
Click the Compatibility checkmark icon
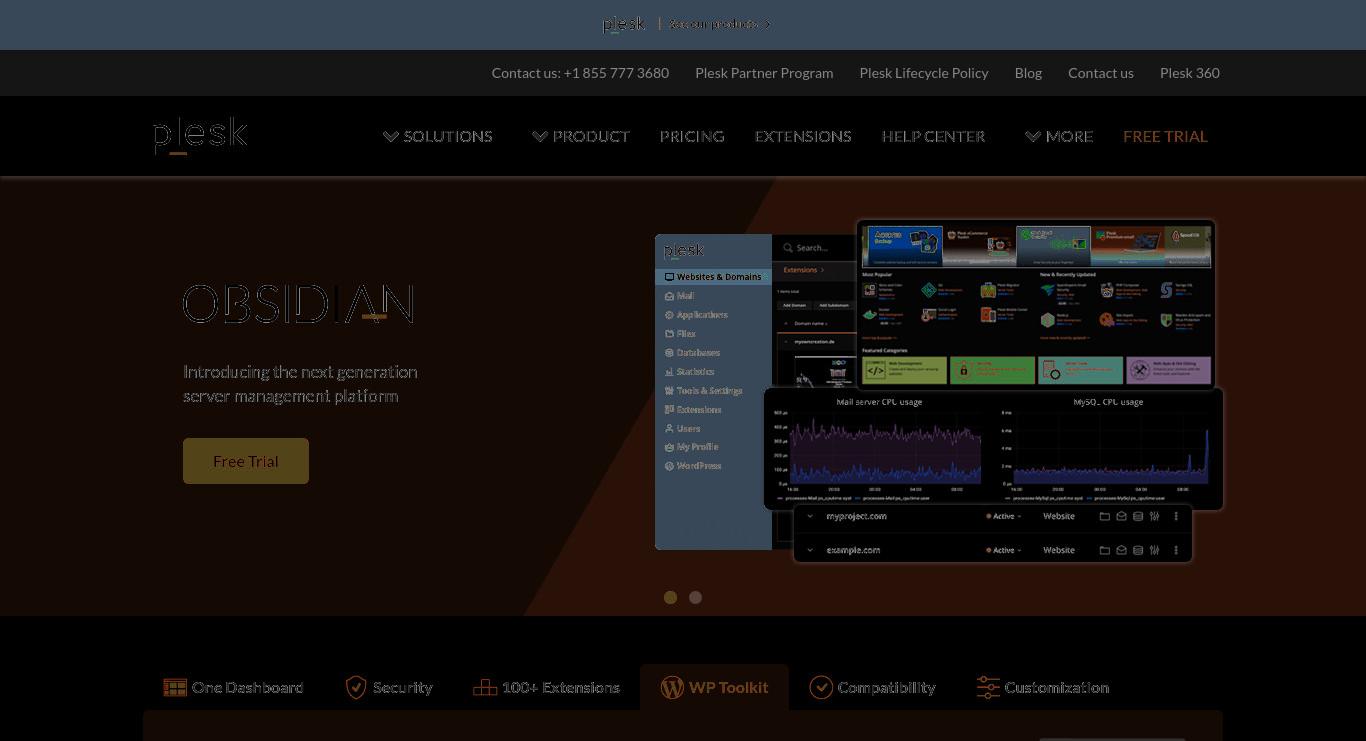[x=821, y=687]
